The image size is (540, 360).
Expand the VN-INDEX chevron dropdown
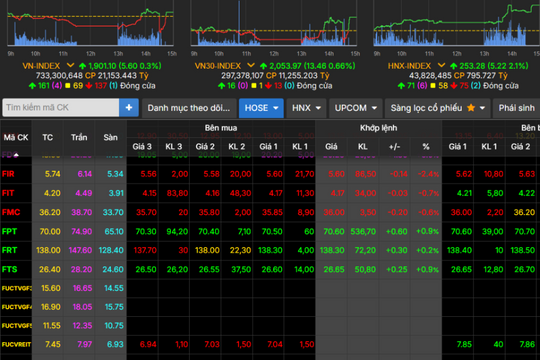point(70,65)
